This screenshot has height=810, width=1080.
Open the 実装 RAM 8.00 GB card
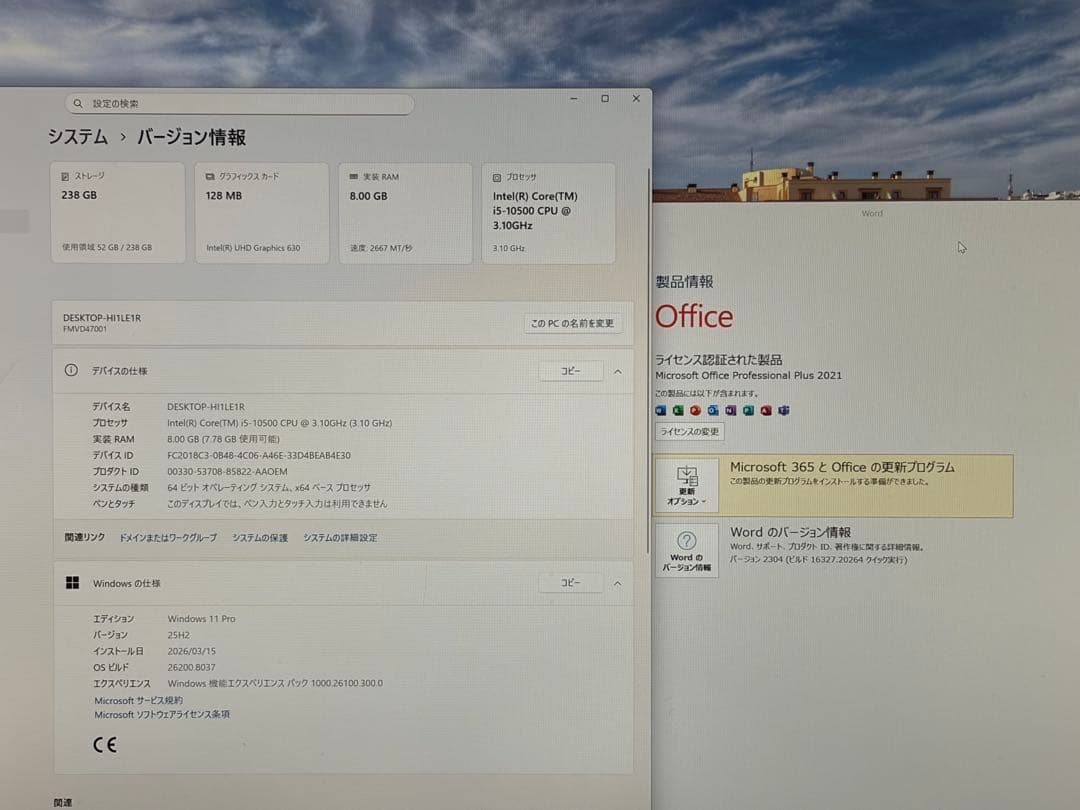coord(406,213)
